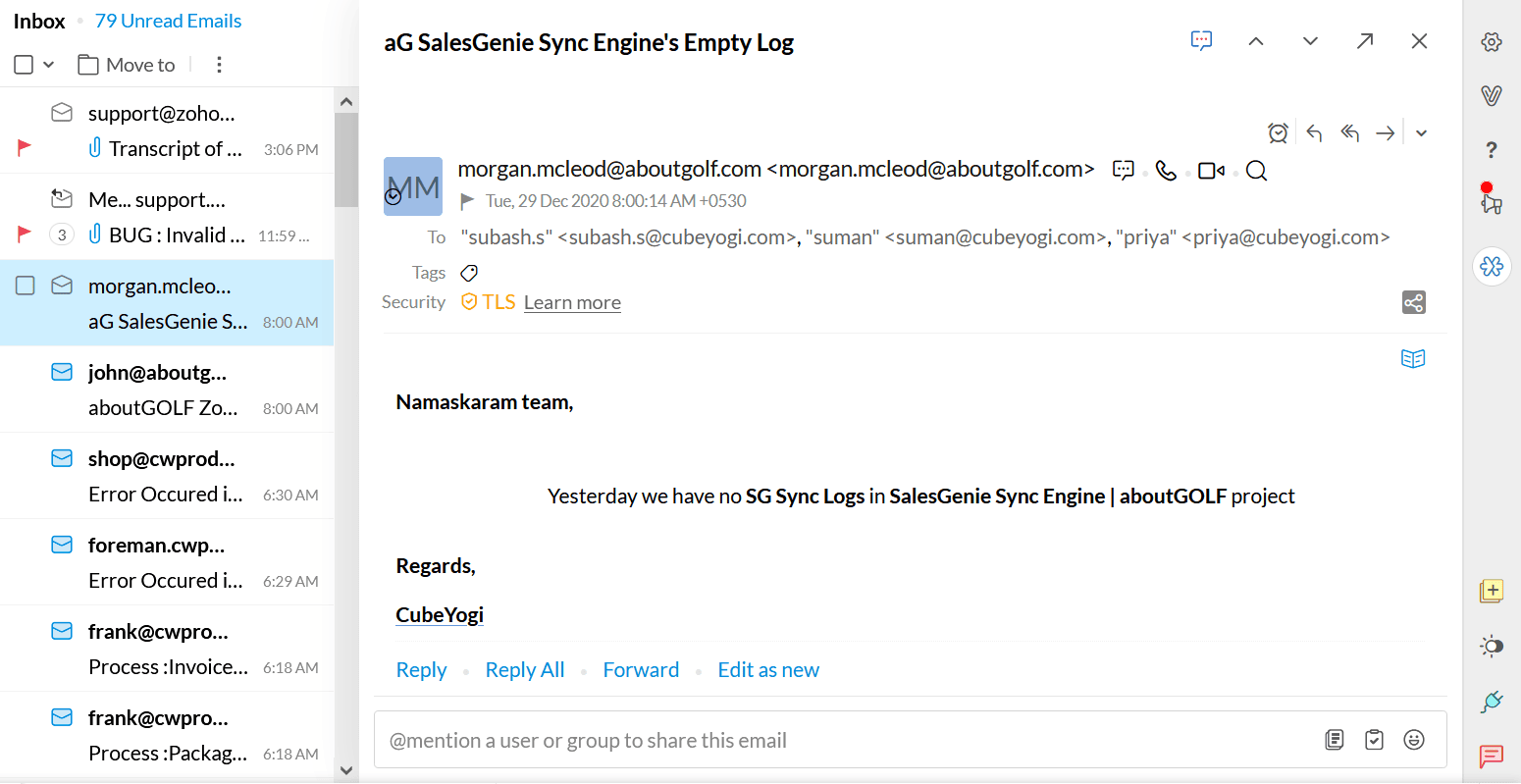The height and width of the screenshot is (784, 1521).
Task: Open the green plug icon in right sidebar
Action: coord(1492,701)
